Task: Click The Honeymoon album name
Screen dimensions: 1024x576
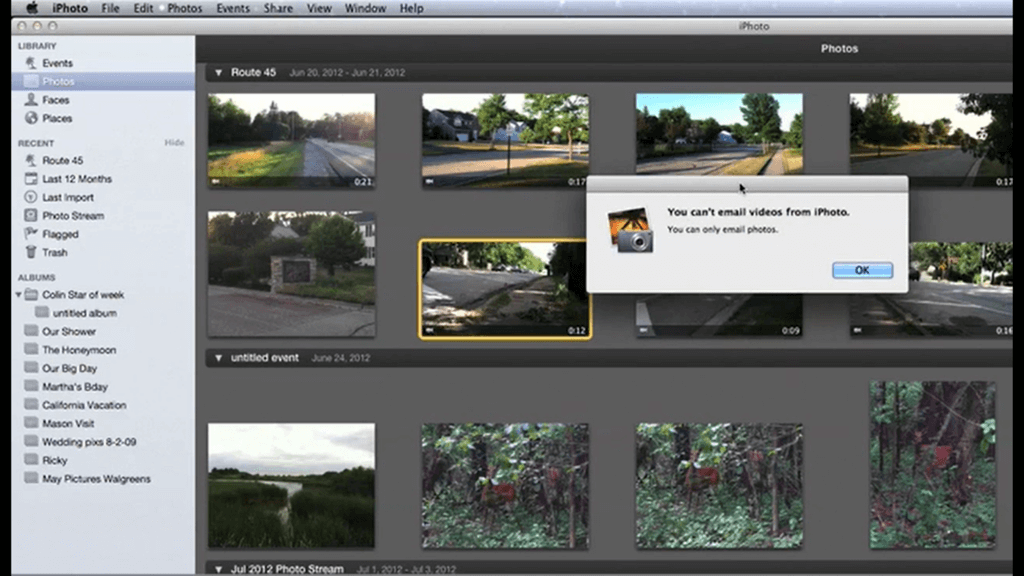Action: click(x=79, y=350)
